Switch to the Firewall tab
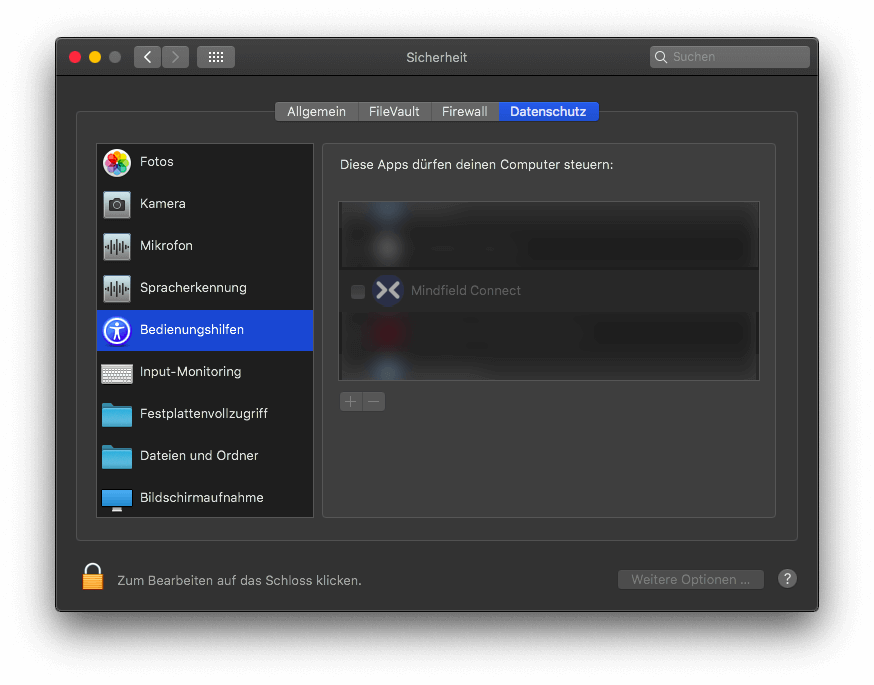874x685 pixels. (x=465, y=112)
